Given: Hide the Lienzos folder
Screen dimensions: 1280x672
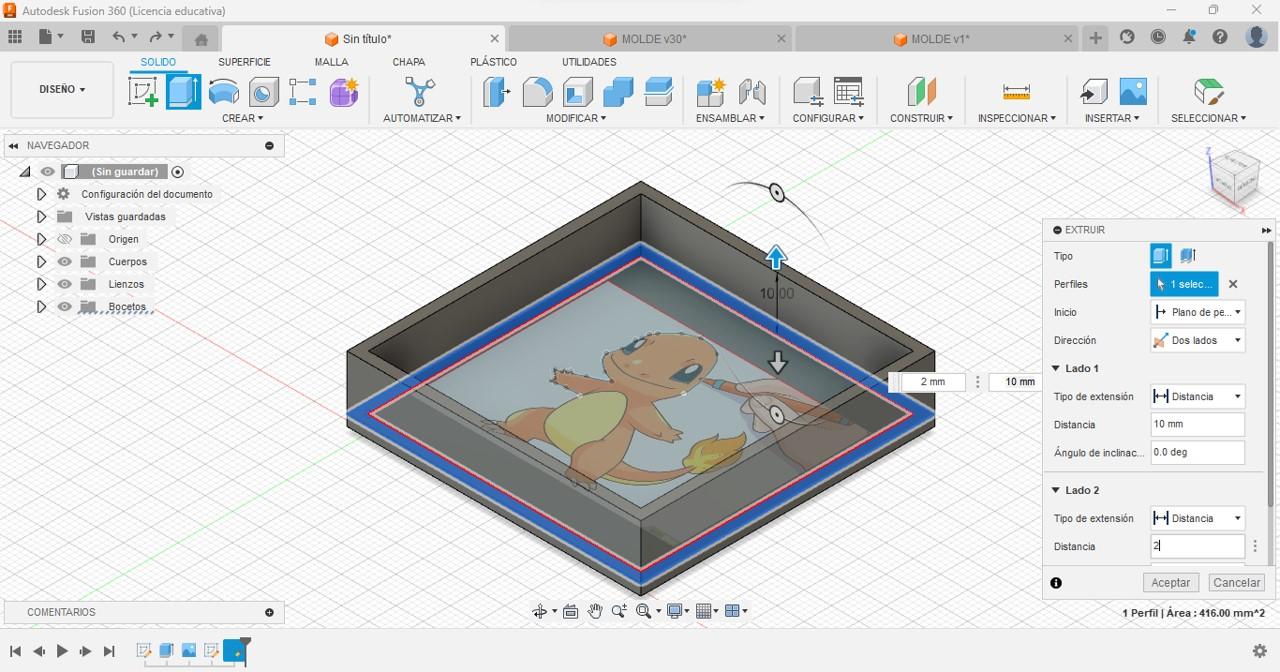Looking at the screenshot, I should pyautogui.click(x=65, y=284).
